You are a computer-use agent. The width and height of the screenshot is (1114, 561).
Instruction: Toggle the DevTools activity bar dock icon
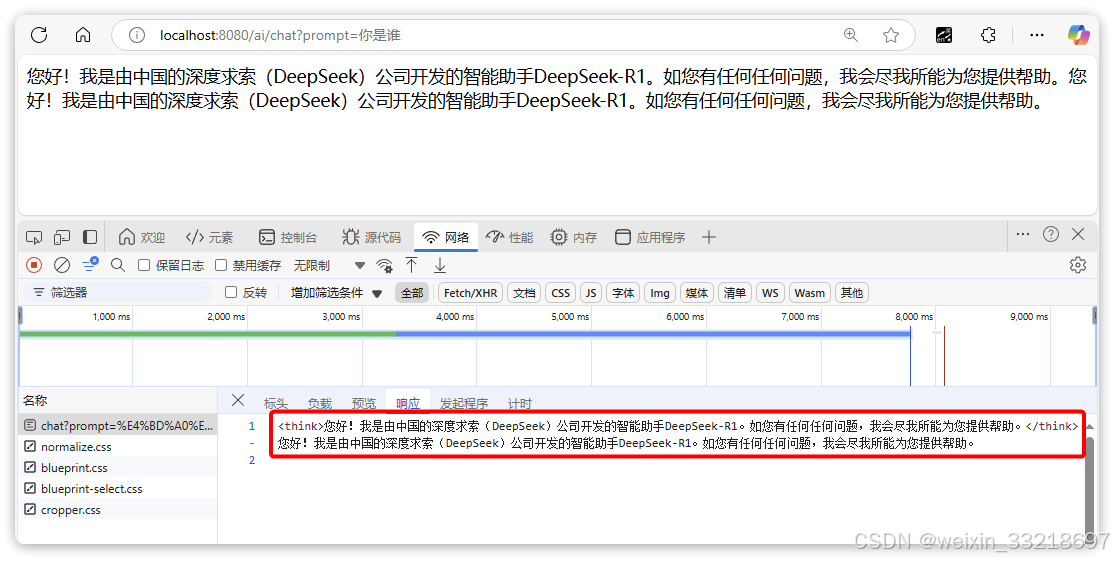click(x=90, y=237)
